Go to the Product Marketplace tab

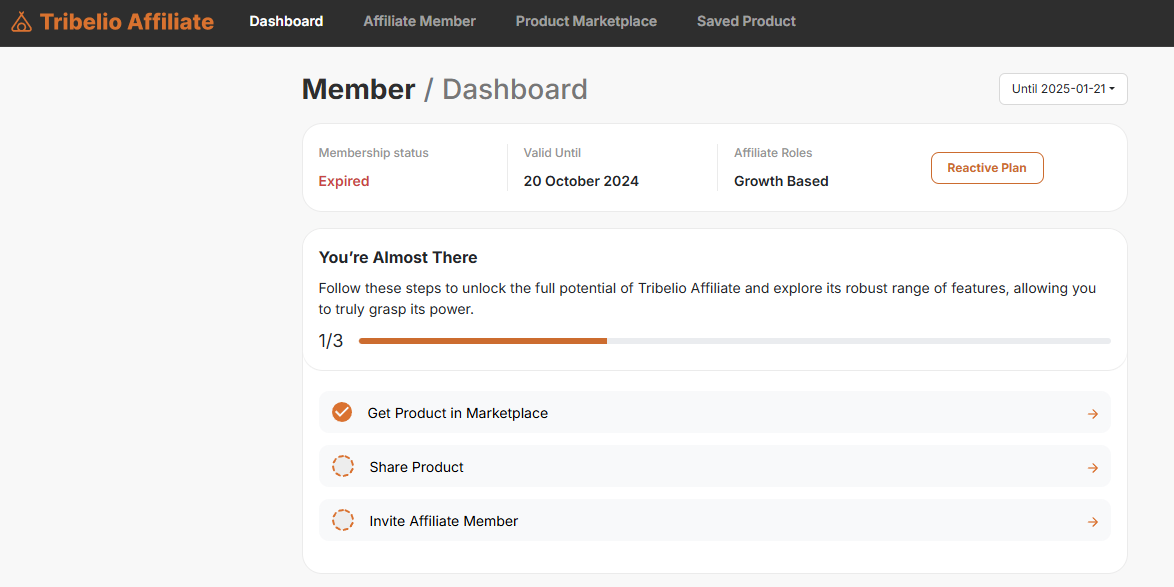click(x=586, y=21)
